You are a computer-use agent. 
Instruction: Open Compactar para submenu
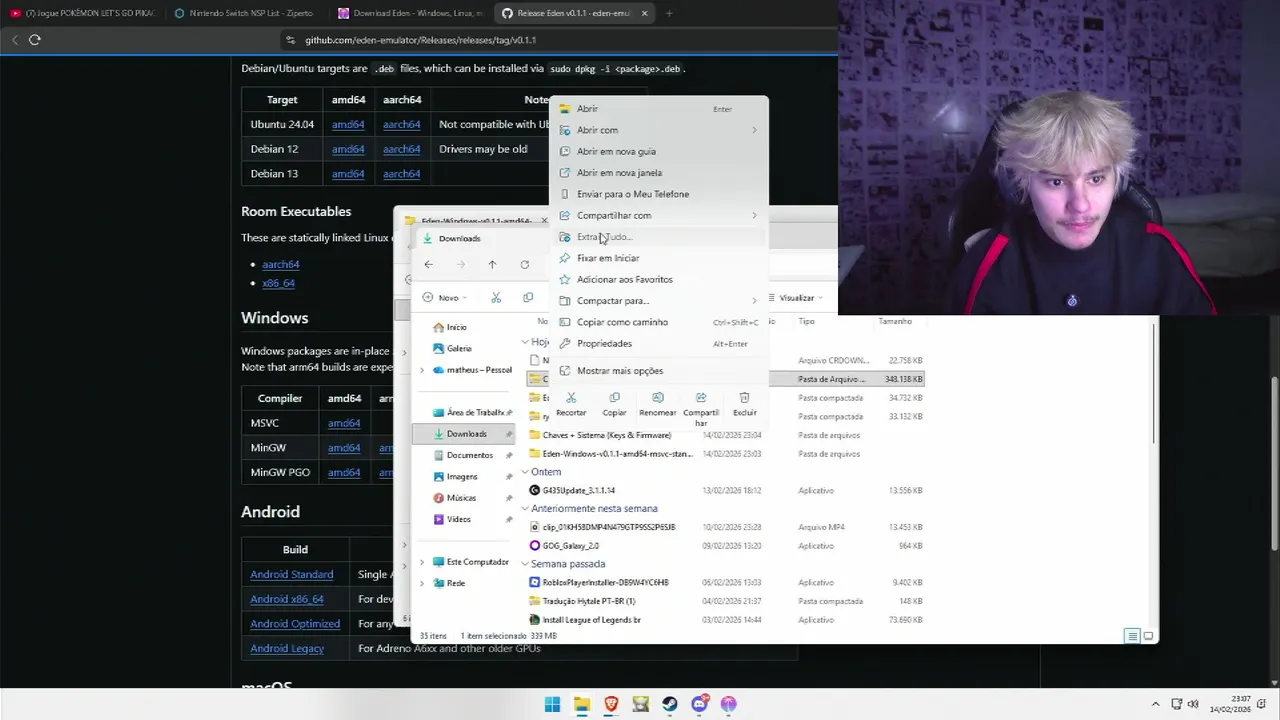[x=658, y=301]
